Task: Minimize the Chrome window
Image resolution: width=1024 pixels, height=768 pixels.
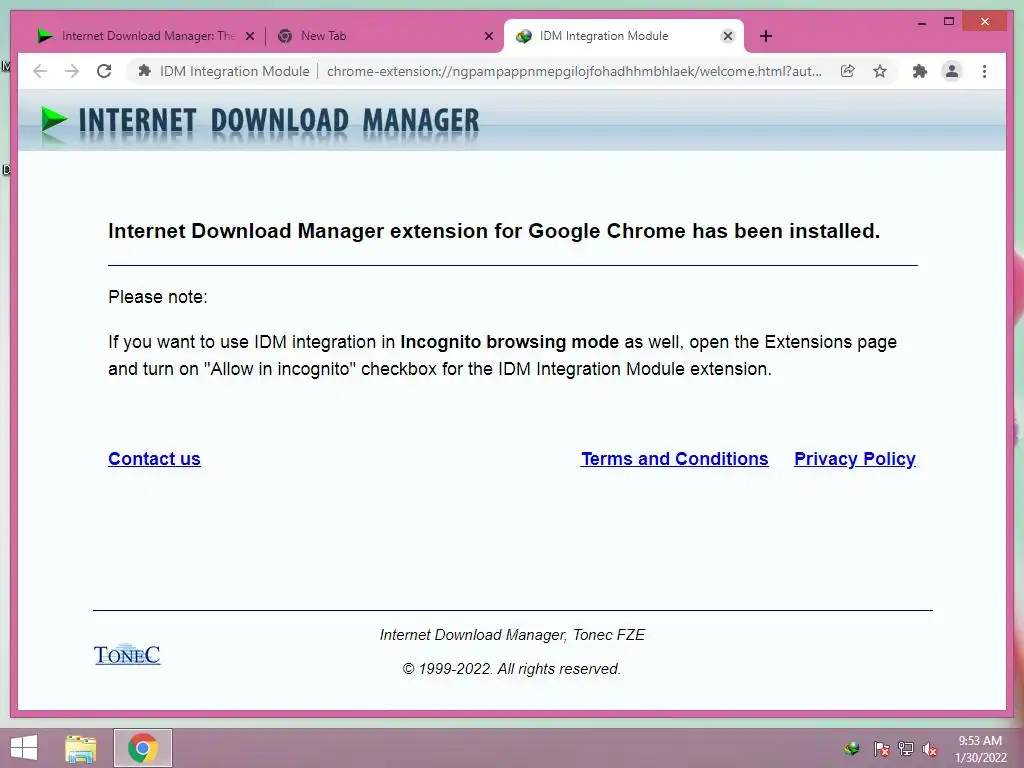Action: pos(921,22)
